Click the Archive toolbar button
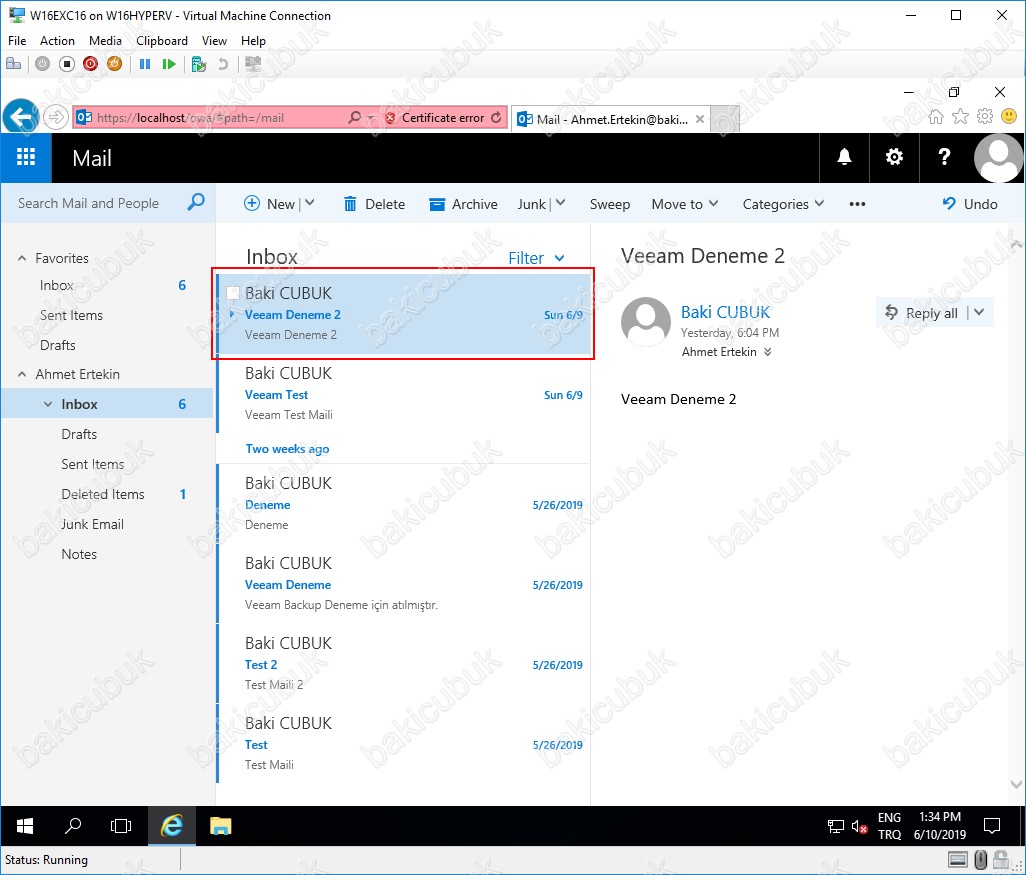The width and height of the screenshot is (1026, 875). pos(463,204)
